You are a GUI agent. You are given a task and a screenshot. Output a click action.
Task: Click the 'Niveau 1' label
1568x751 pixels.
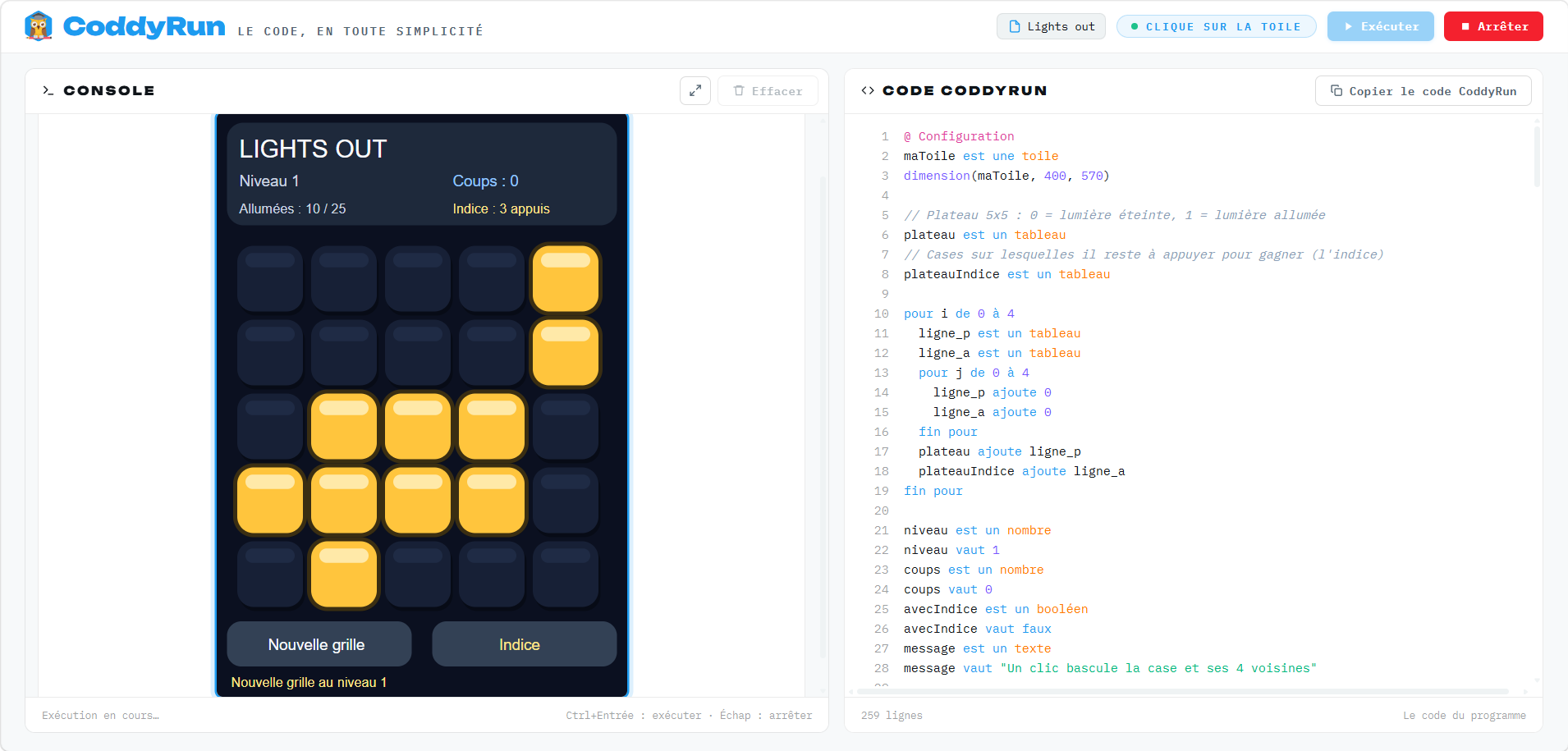click(269, 181)
